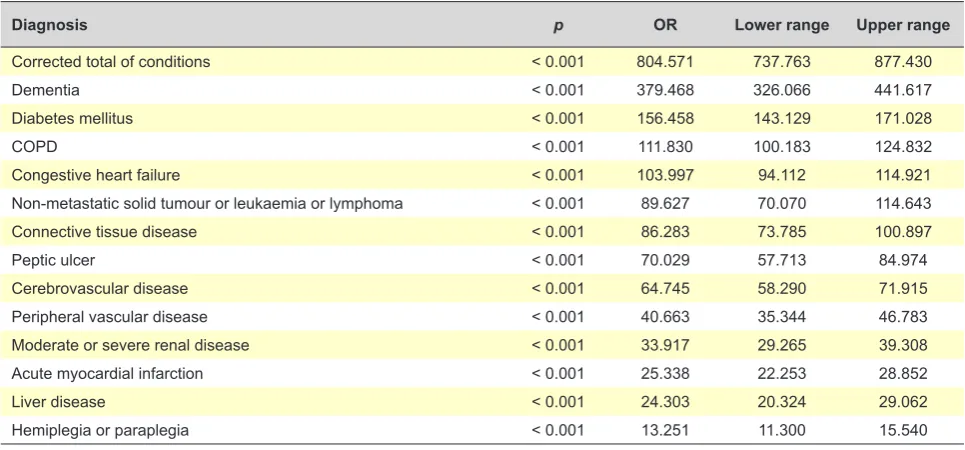This screenshot has height=450, width=965.
Task: Click the Diagnosis column header
Action: click(x=49, y=25)
